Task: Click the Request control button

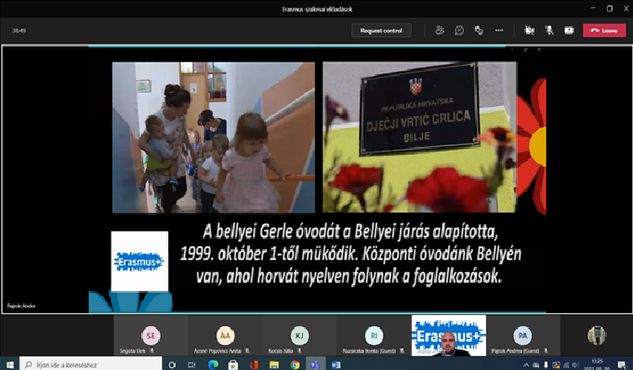Action: click(381, 30)
